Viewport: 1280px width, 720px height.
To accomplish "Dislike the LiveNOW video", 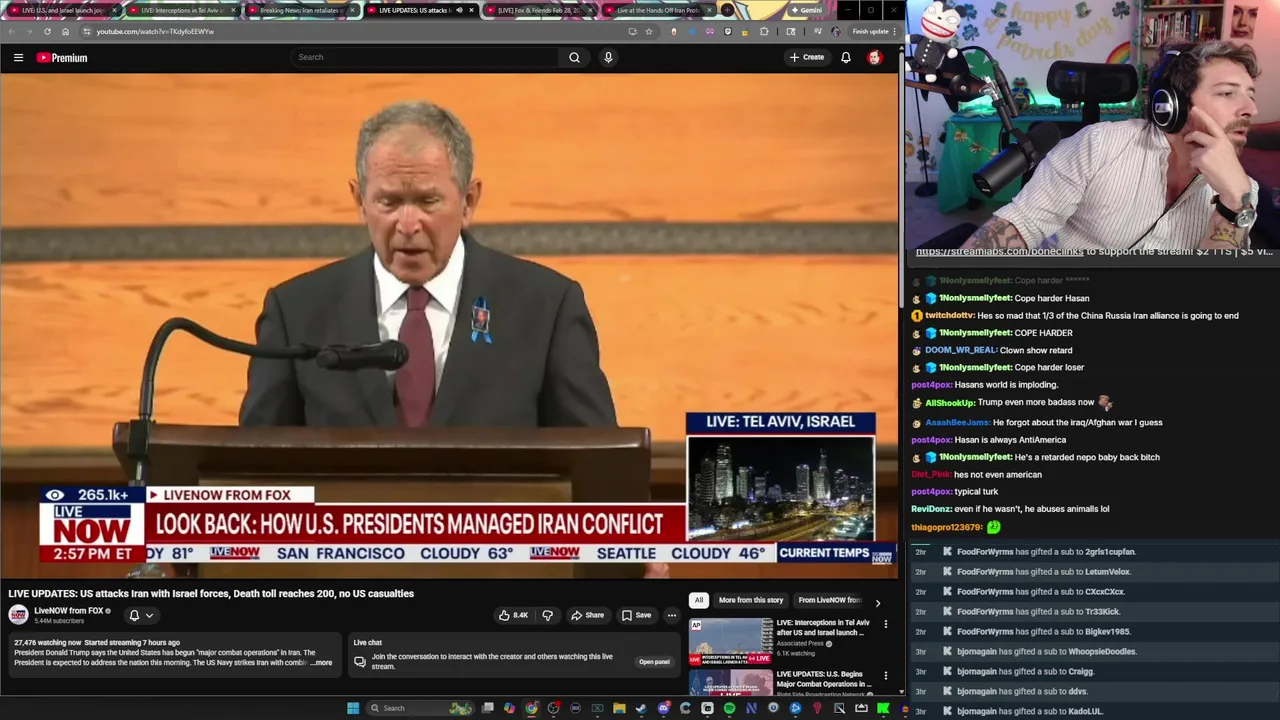I will 547,615.
